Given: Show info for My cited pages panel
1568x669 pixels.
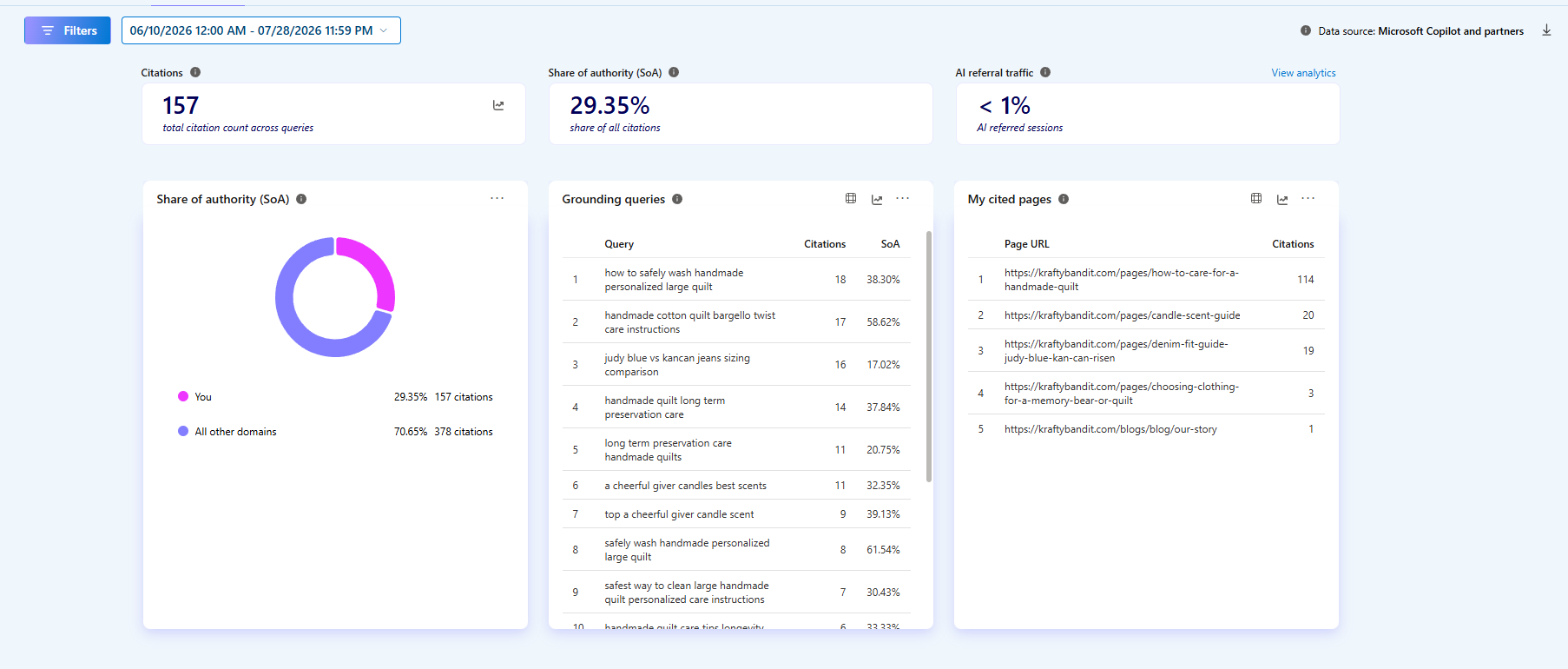Looking at the screenshot, I should pos(1064,199).
